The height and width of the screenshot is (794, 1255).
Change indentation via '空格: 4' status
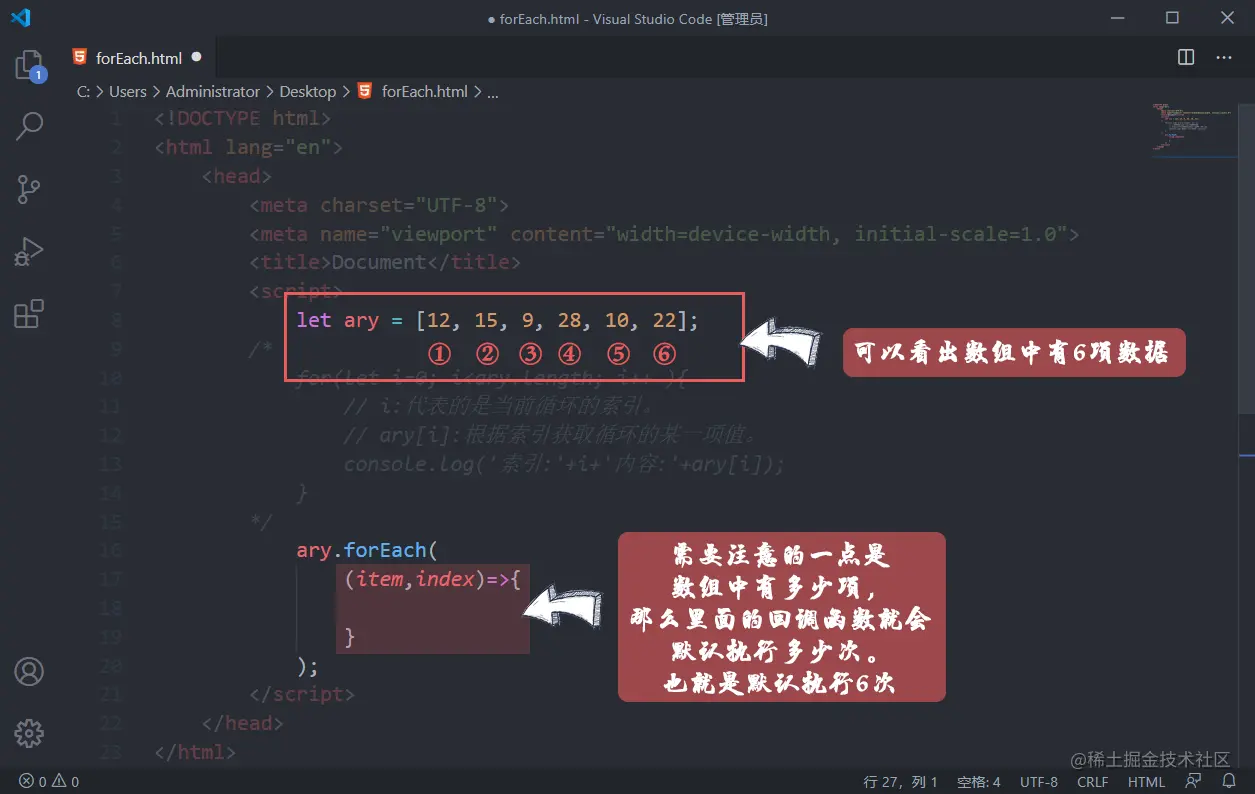979,781
